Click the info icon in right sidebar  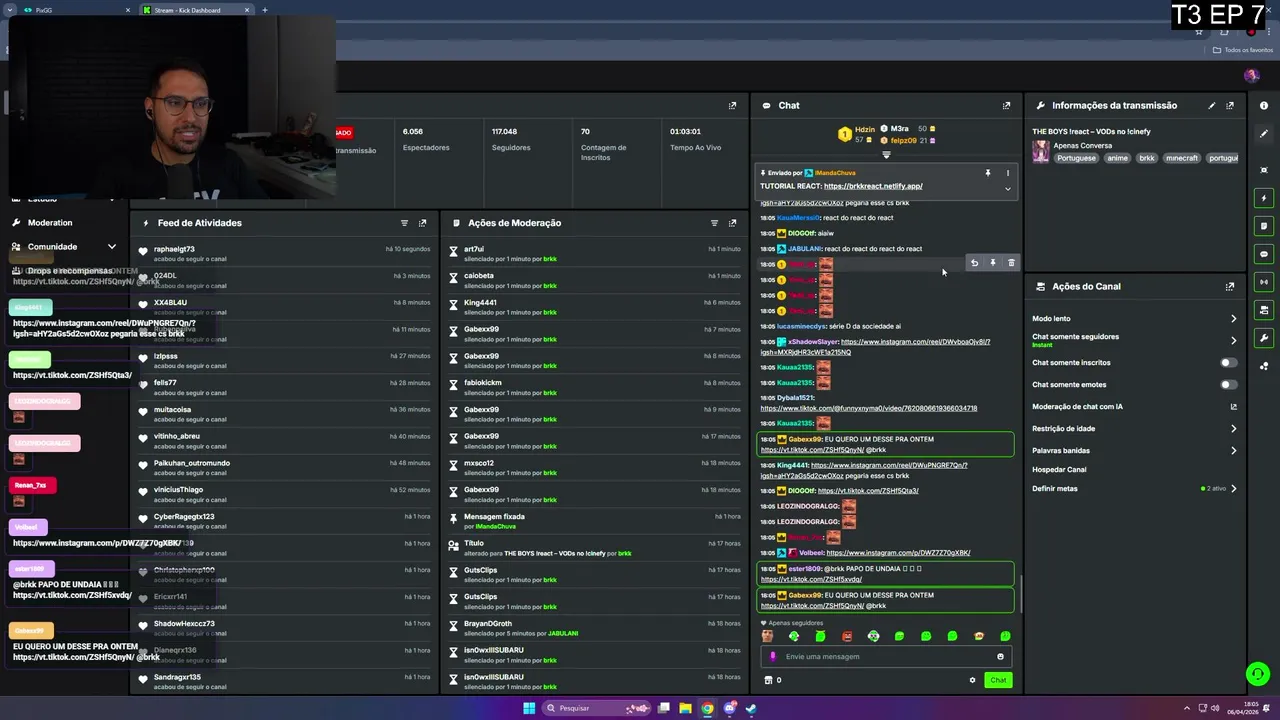[1264, 105]
